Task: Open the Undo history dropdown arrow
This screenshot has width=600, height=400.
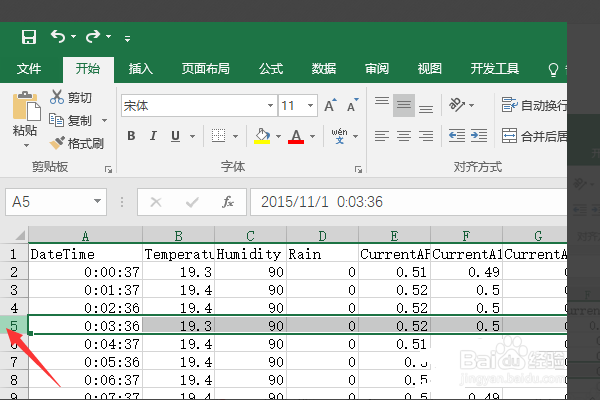Action: (73, 37)
